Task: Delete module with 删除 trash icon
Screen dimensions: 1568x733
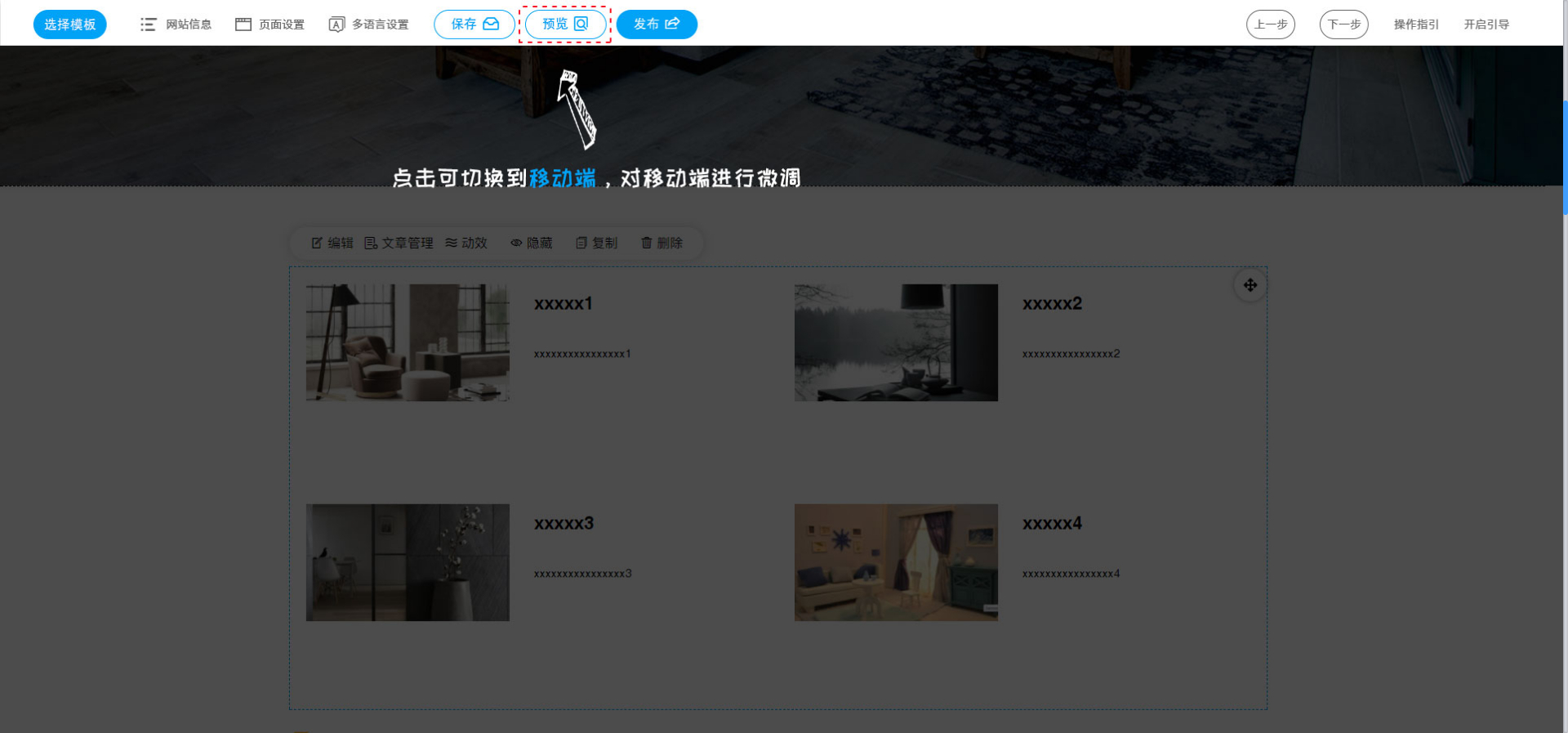Action: (647, 243)
